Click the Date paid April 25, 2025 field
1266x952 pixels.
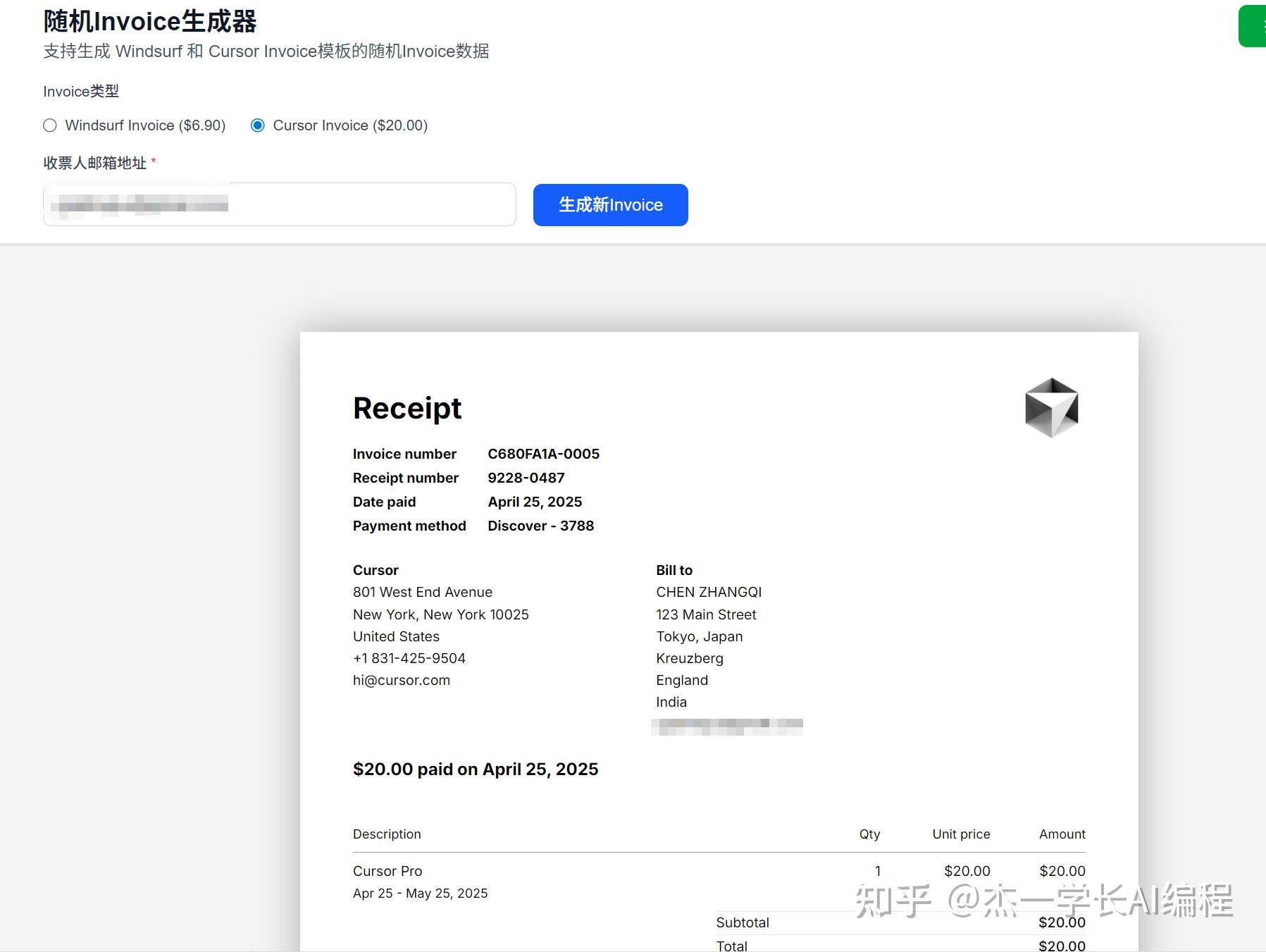tap(535, 502)
